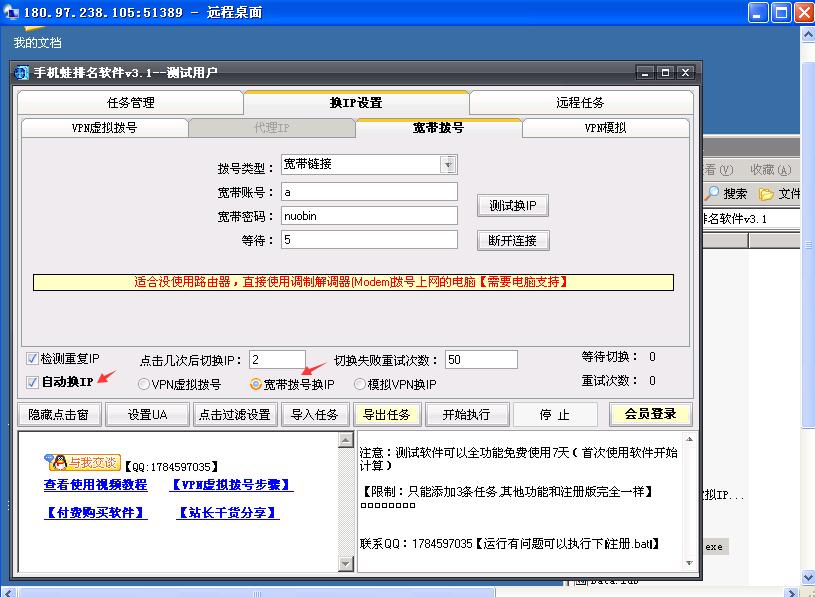This screenshot has width=815, height=597.
Task: Open the 查看使用视频教程 link
Action: click(95, 485)
